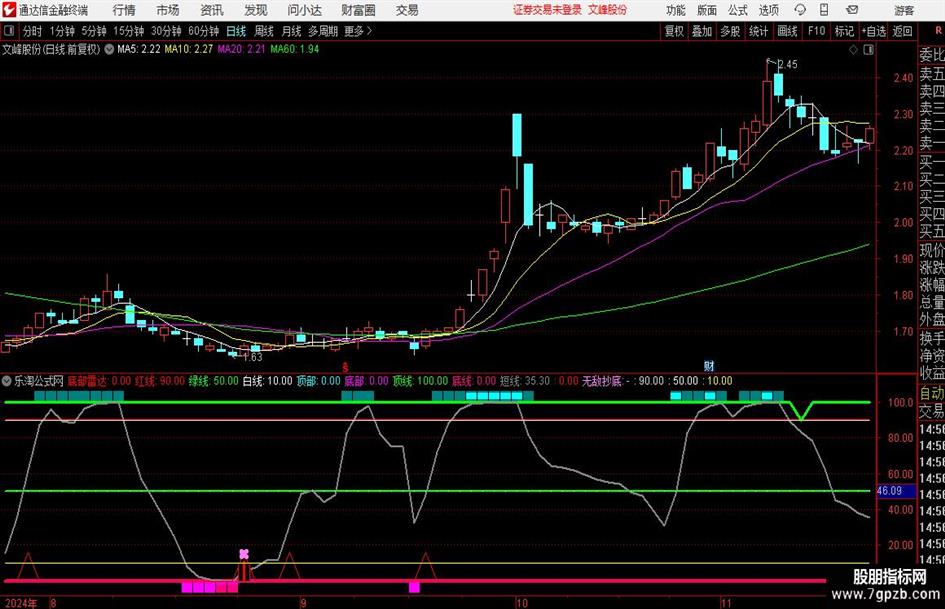The height and width of the screenshot is (609, 945).
Task: Click the month 10 marker on time axis
Action: [522, 602]
